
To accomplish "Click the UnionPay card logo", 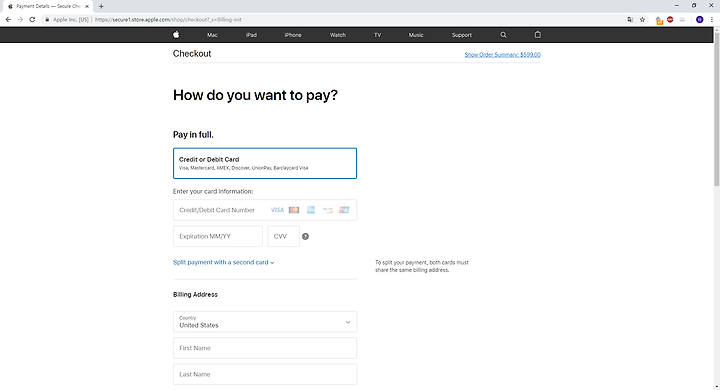I will [344, 210].
